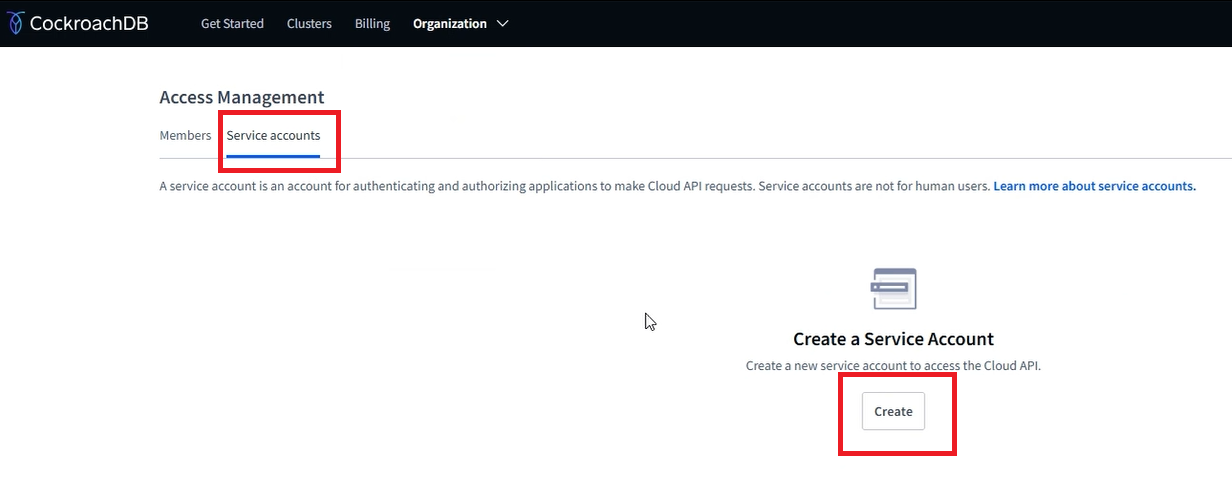The width and height of the screenshot is (1232, 500).
Task: Click the CockroachDB logo icon
Action: click(14, 23)
